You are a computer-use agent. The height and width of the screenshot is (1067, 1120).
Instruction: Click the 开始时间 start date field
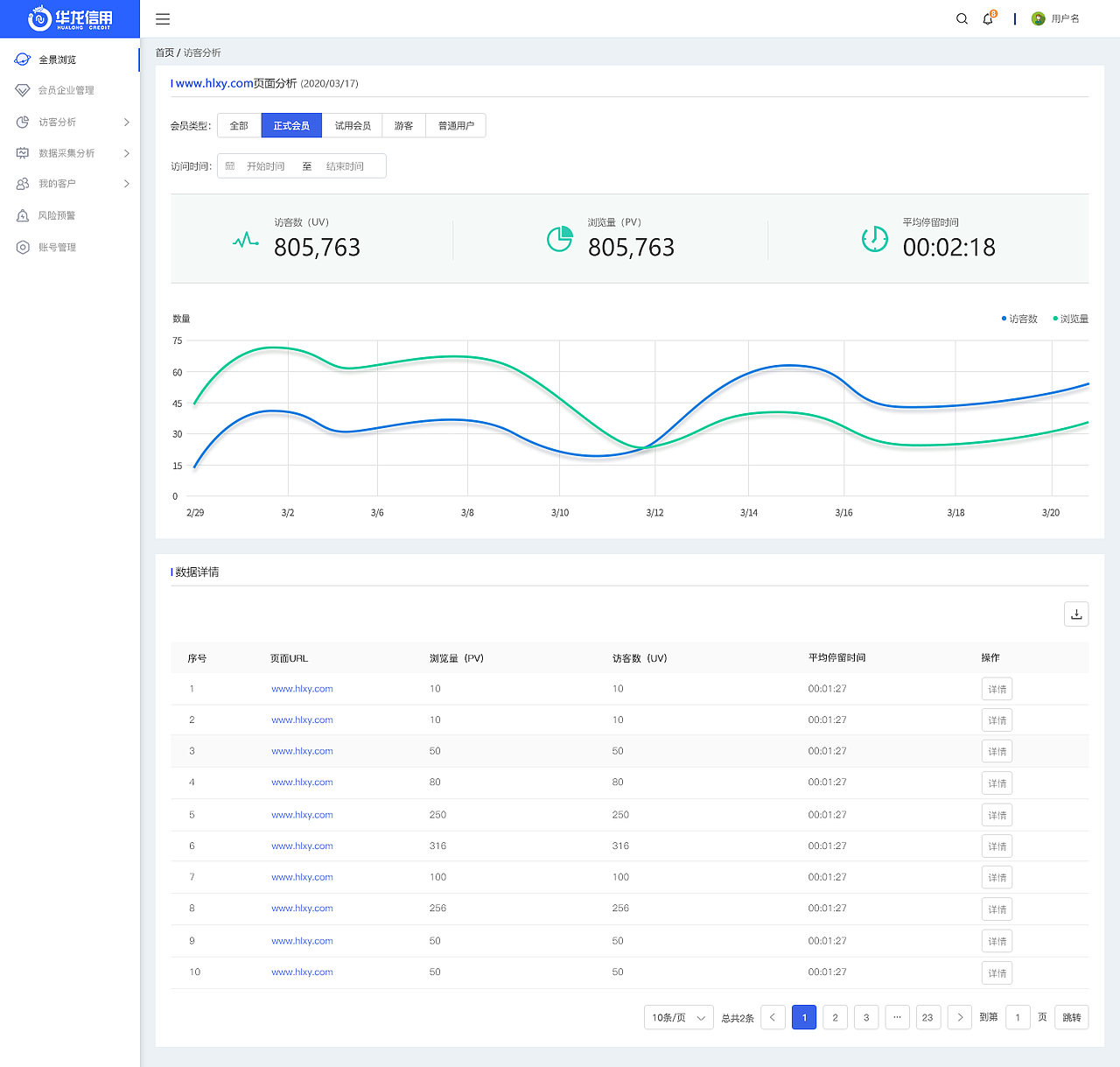coord(265,166)
